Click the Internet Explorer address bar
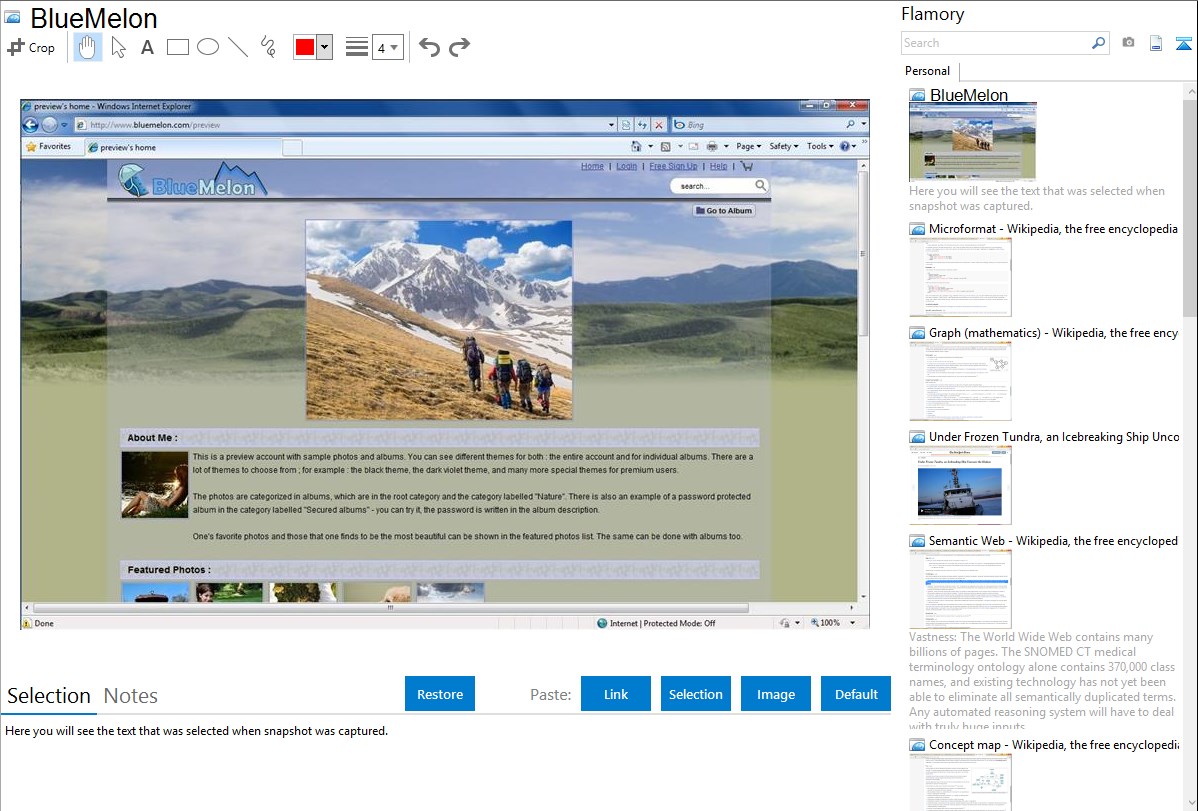The height and width of the screenshot is (811, 1198). click(345, 125)
